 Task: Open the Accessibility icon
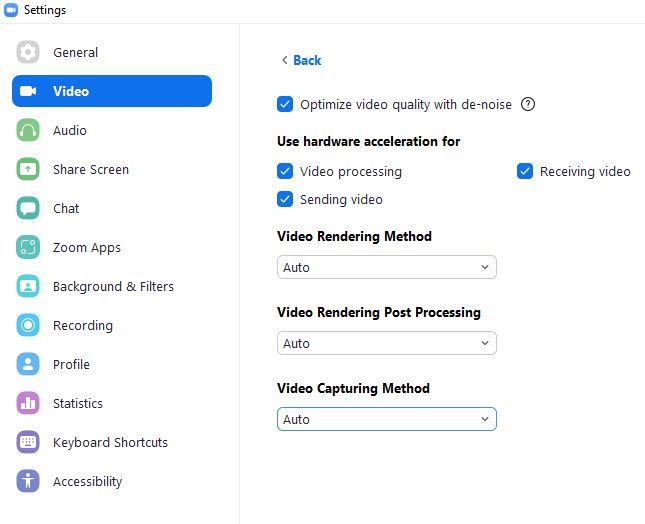point(28,481)
